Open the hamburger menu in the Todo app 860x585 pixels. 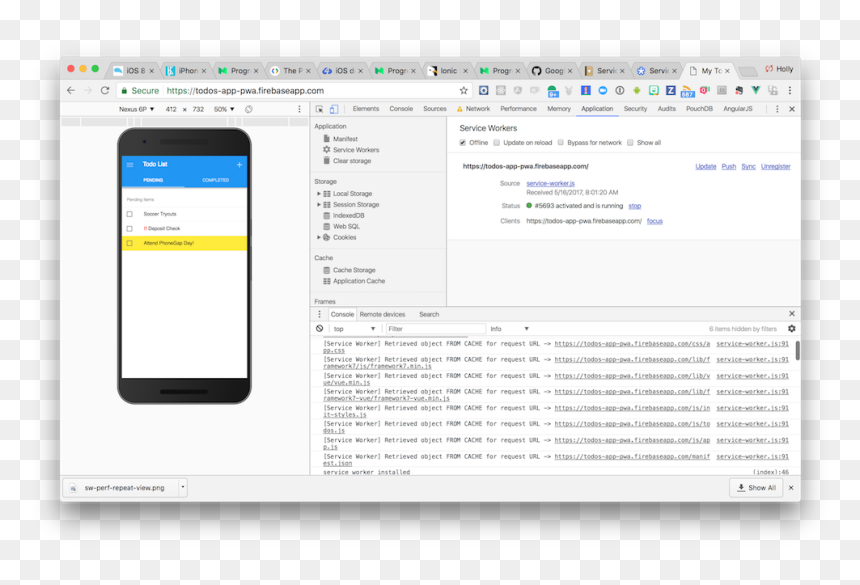coord(130,164)
